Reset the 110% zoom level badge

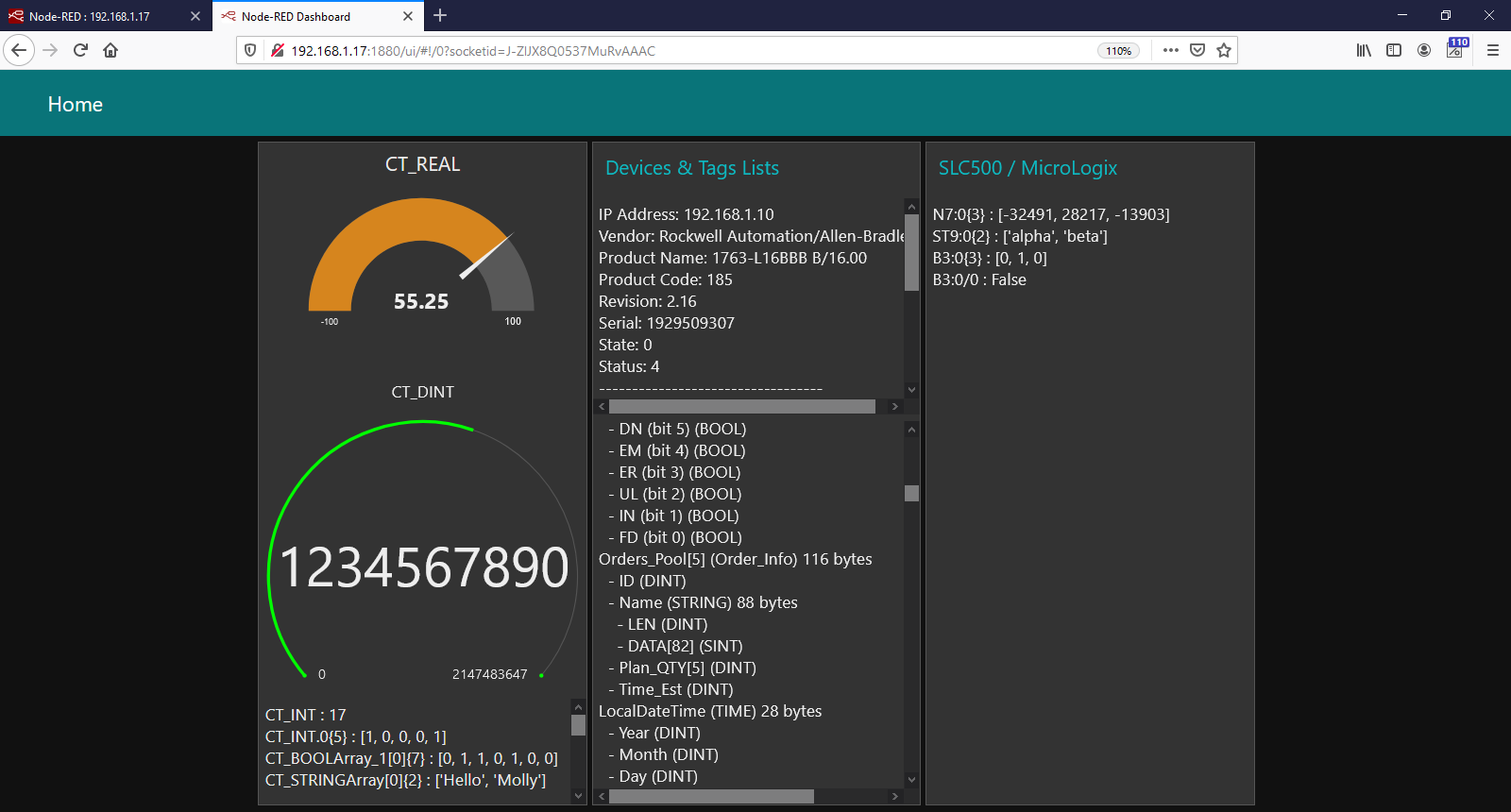(x=1118, y=51)
